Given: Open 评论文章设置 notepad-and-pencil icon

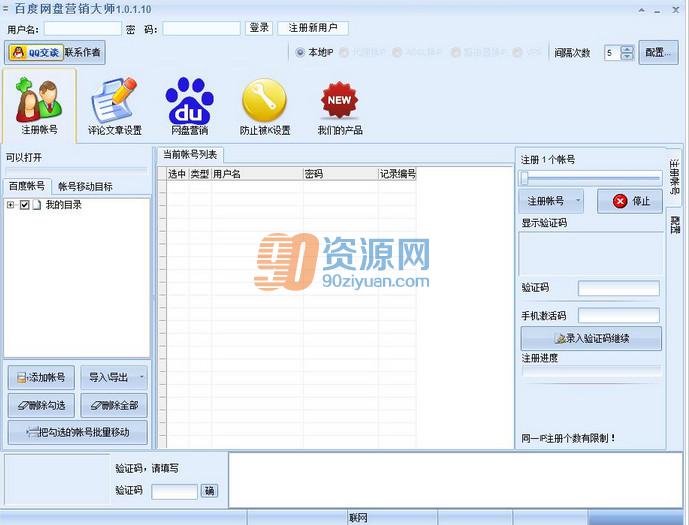Looking at the screenshot, I should pyautogui.click(x=115, y=106).
